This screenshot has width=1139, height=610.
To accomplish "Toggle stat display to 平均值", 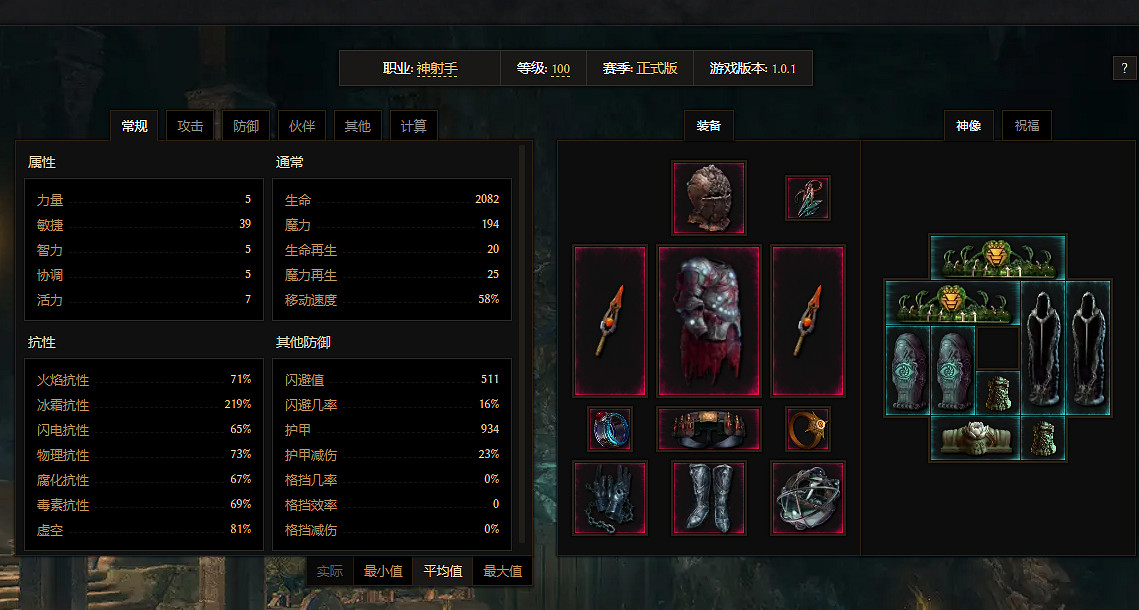I will (x=442, y=571).
